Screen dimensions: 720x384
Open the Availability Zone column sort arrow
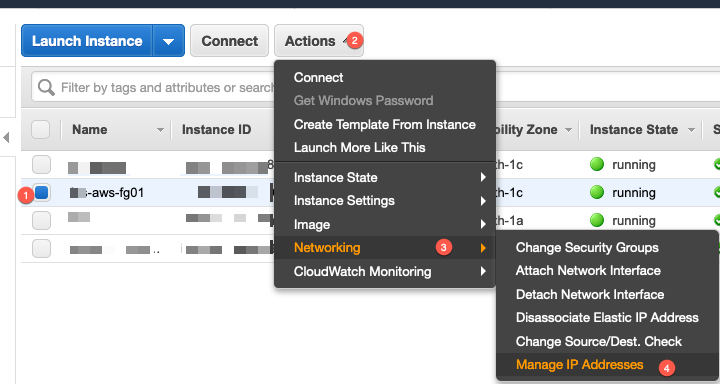[568, 130]
